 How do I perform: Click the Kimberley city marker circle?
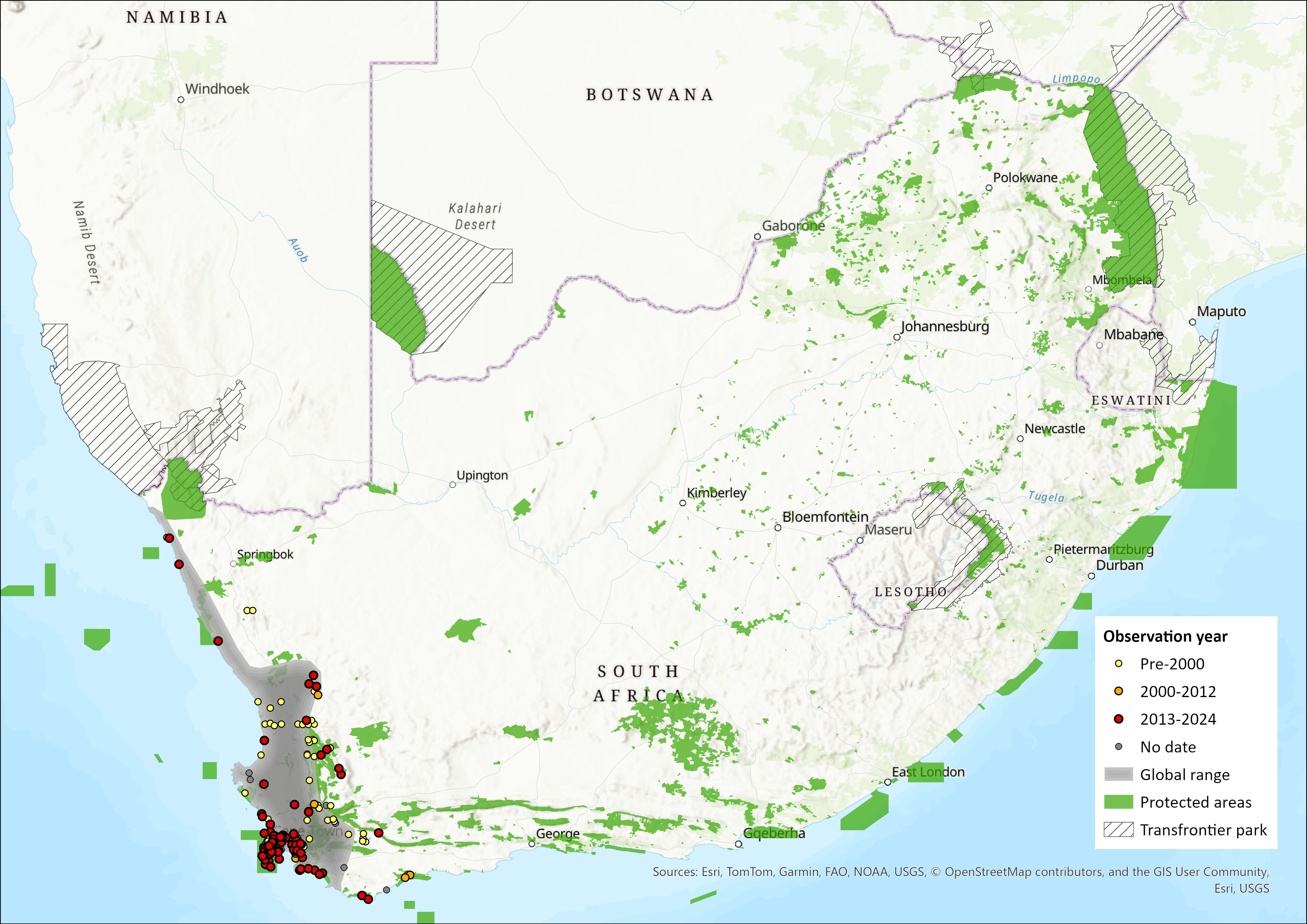[683, 503]
